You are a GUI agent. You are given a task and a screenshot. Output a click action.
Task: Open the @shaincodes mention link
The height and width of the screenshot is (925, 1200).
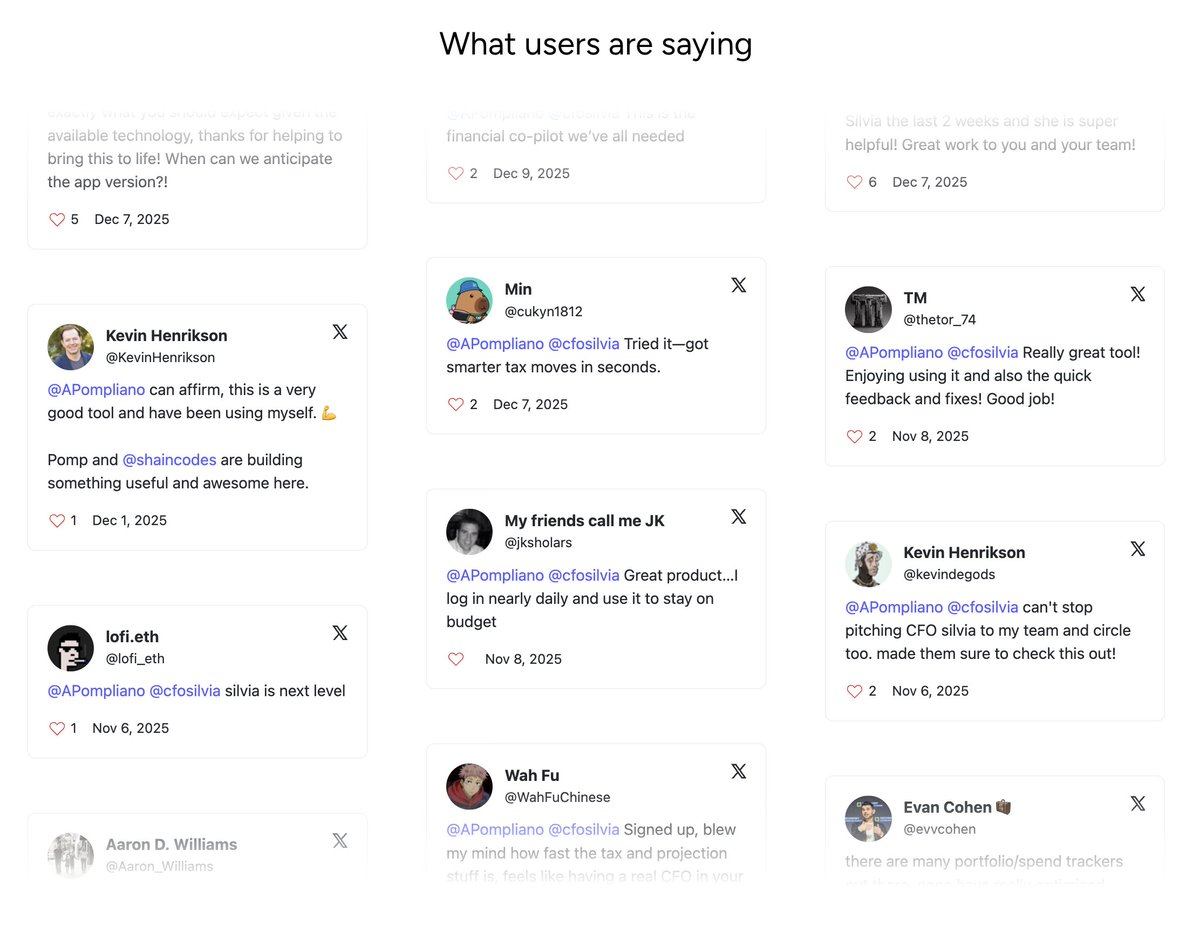point(169,460)
